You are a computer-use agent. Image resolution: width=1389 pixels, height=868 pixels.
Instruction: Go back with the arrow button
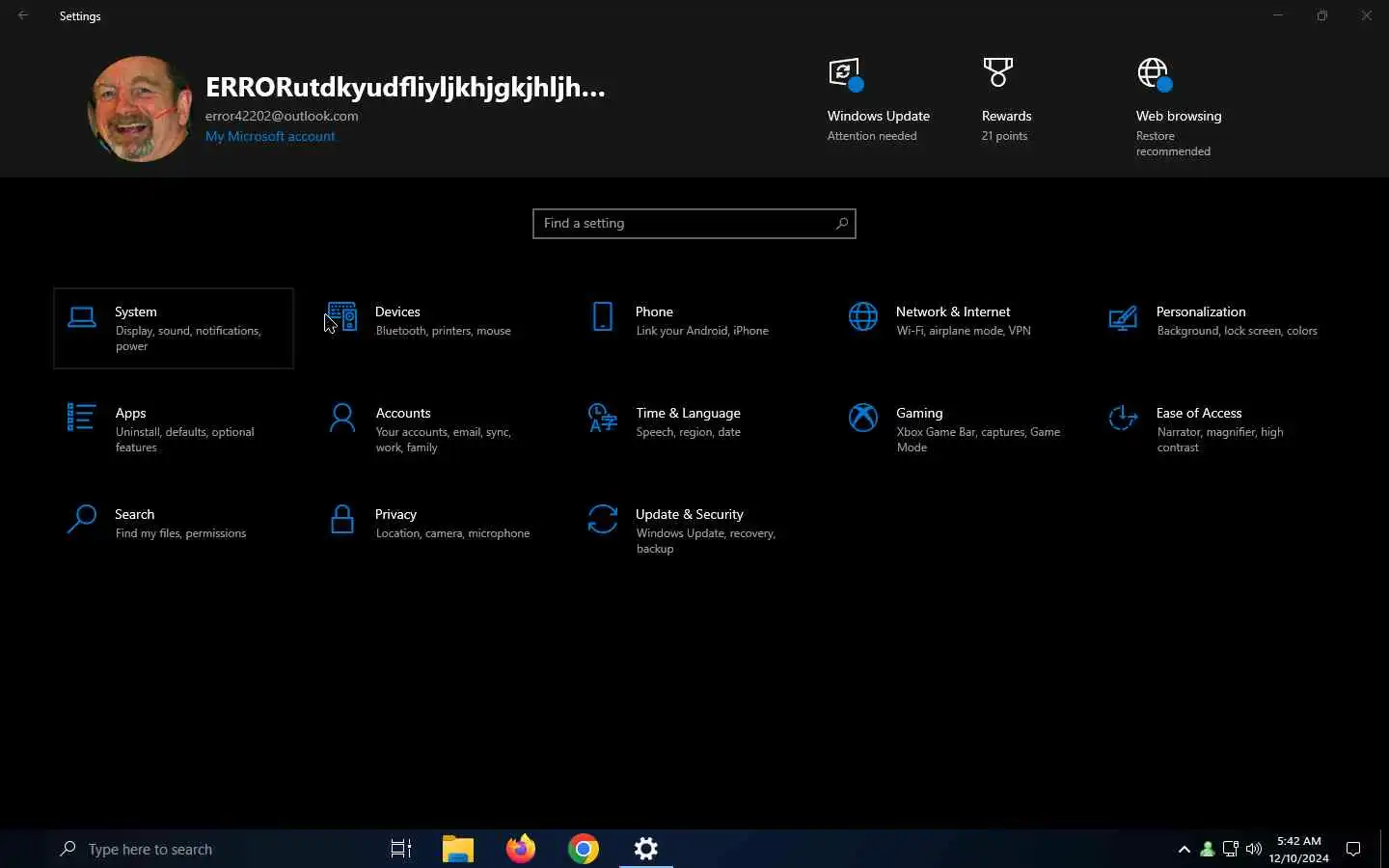[23, 15]
